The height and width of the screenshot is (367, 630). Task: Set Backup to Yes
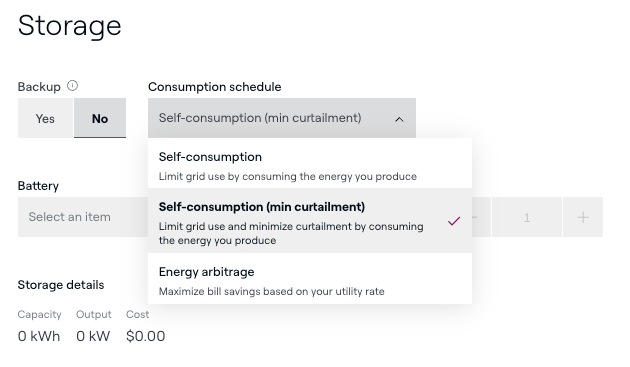45,118
